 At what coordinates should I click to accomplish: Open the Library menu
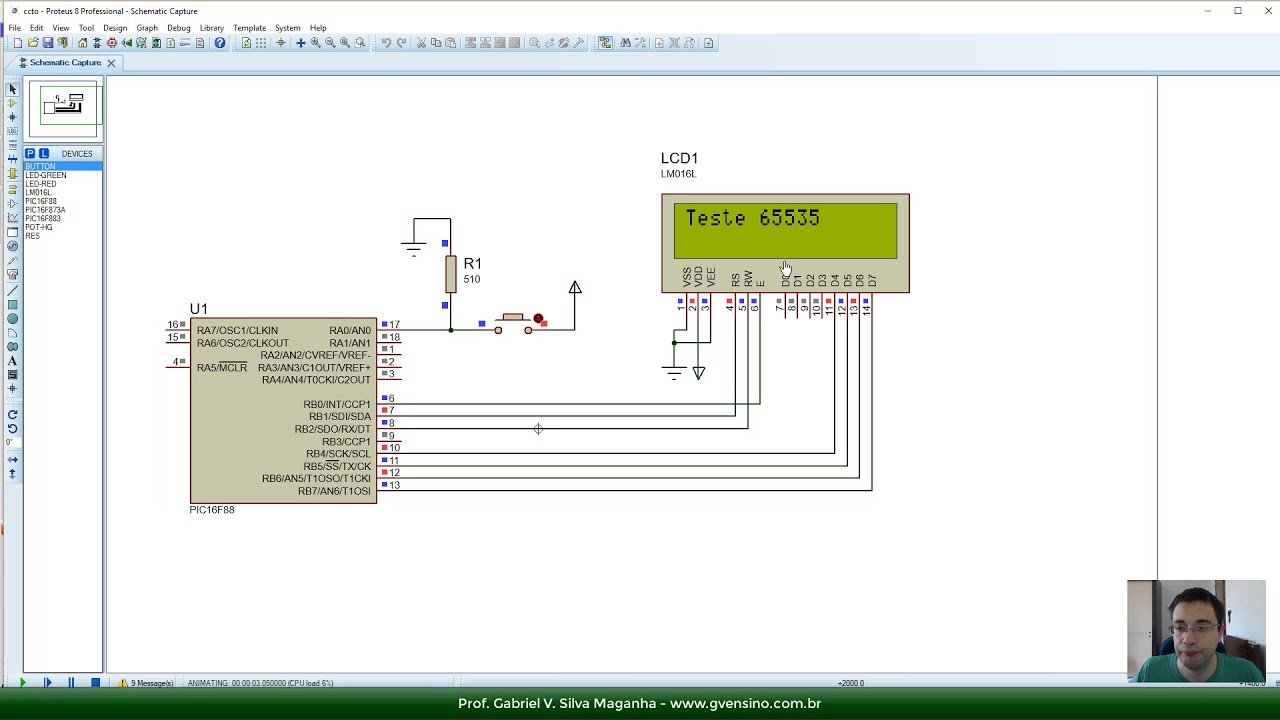[211, 28]
